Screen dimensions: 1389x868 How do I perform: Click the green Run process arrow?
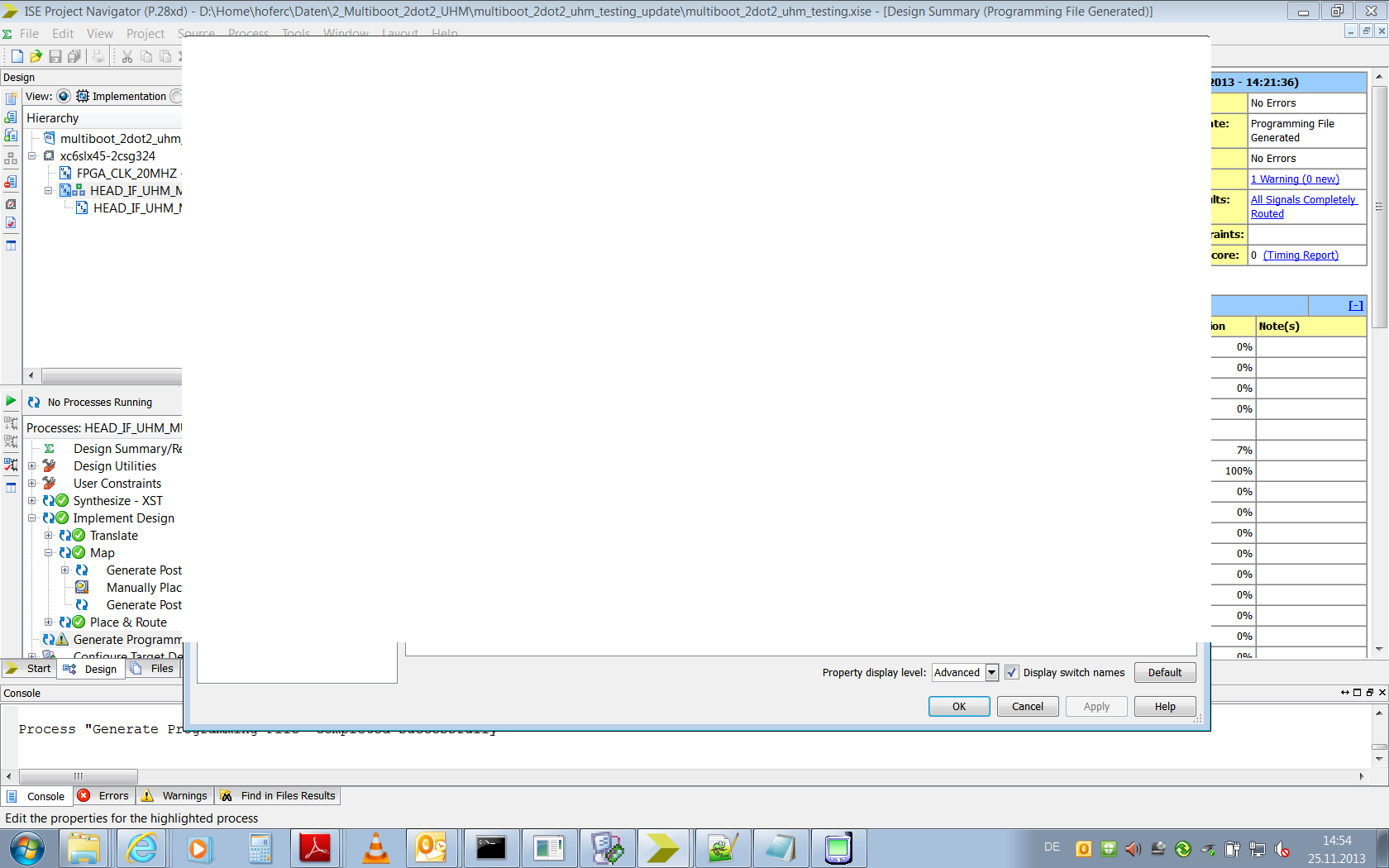(11, 401)
